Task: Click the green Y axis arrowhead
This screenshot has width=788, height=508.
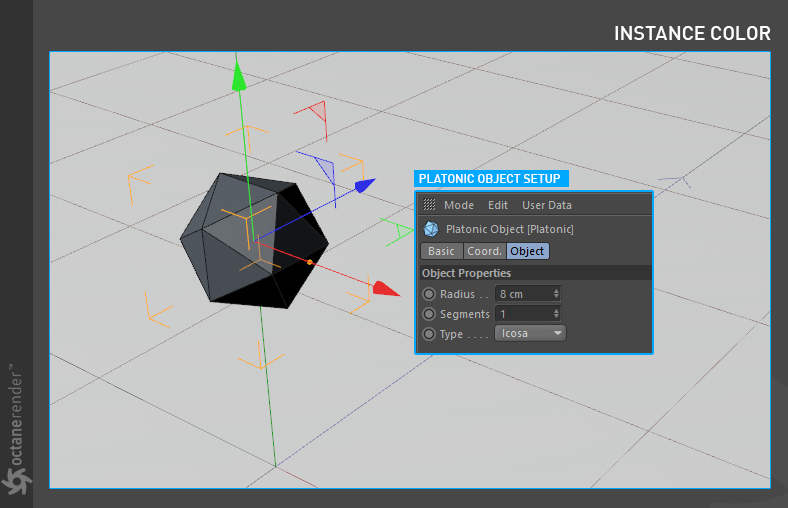Action: (239, 79)
